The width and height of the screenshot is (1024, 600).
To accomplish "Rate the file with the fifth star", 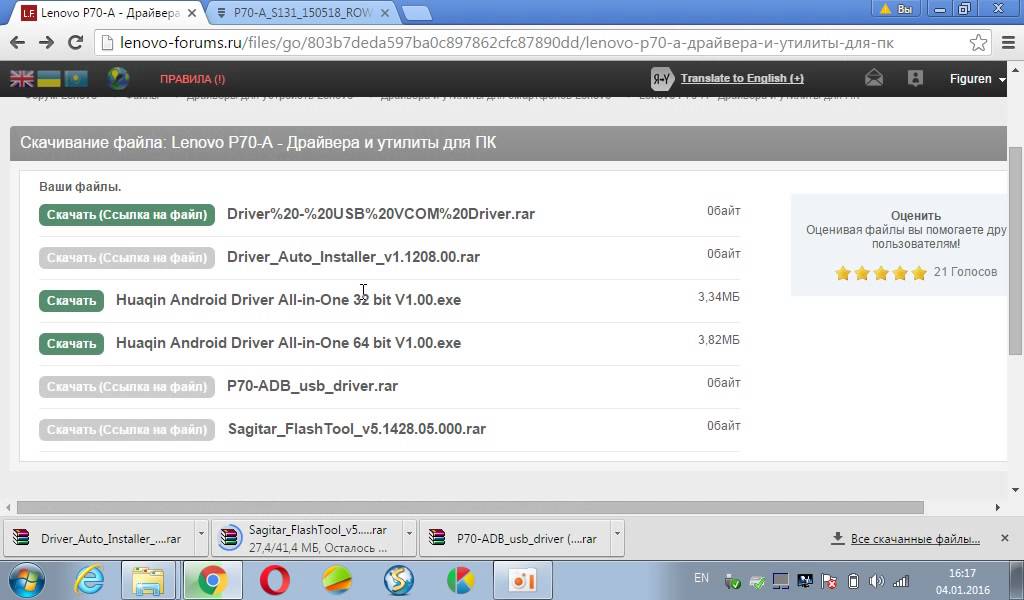I will 919,272.
